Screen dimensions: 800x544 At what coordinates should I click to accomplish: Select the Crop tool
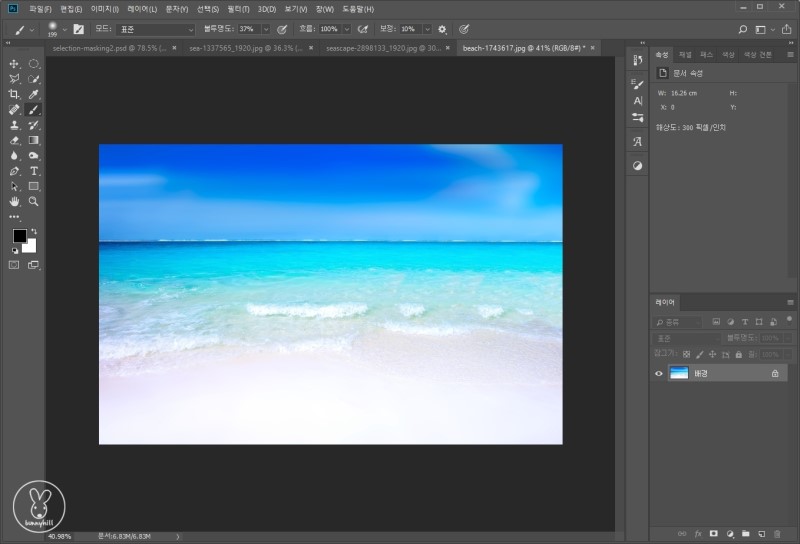click(14, 94)
